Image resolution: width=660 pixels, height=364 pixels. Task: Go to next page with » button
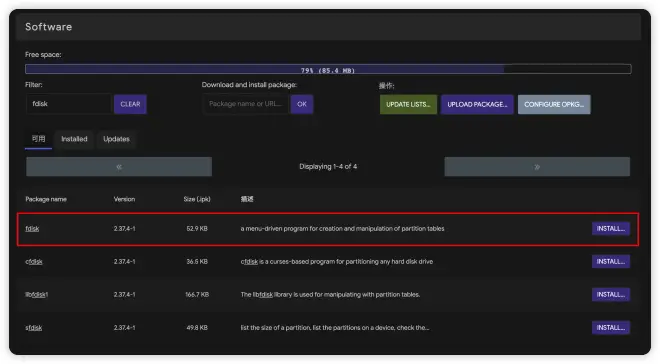pyautogui.click(x=537, y=167)
